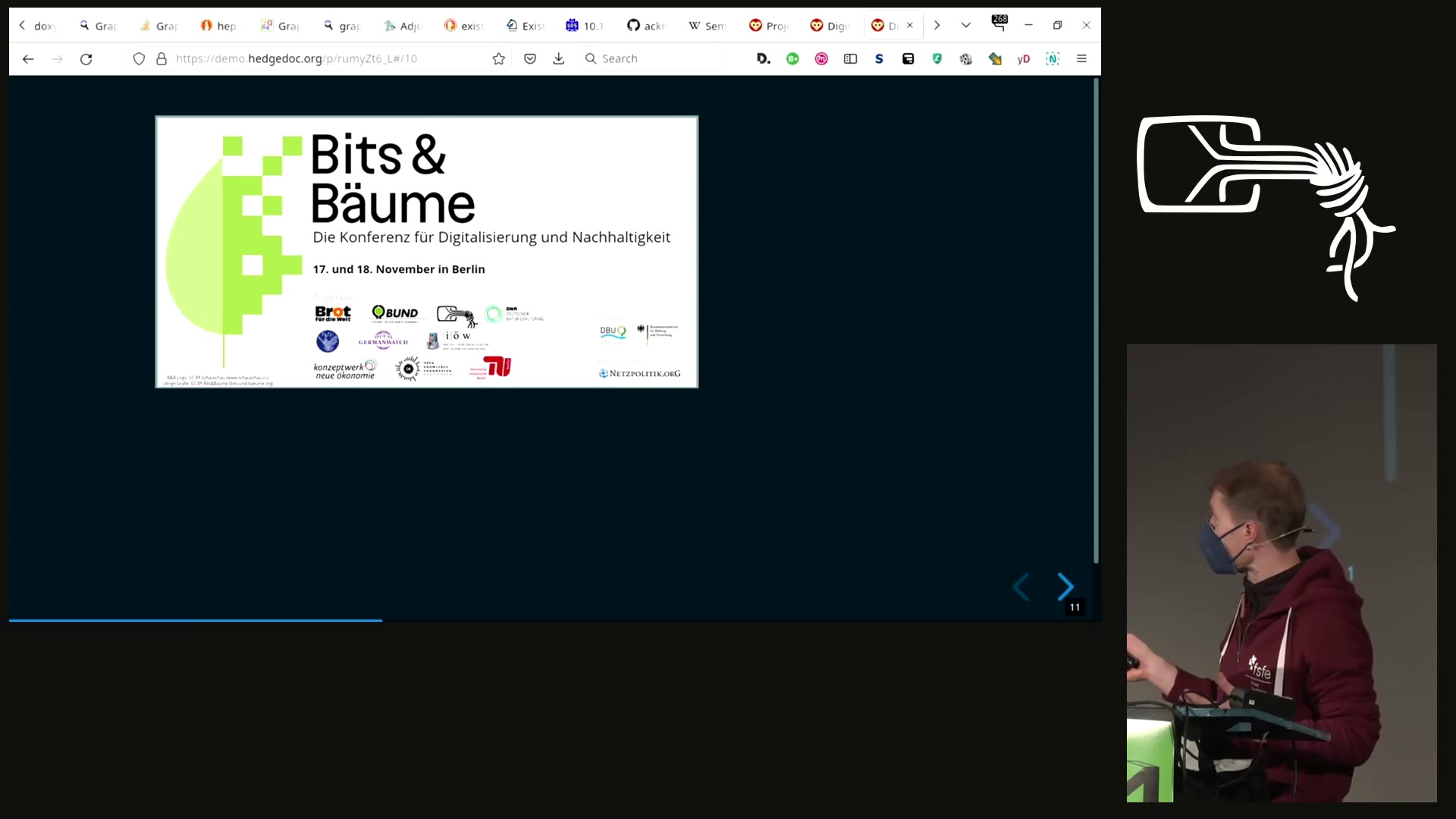Open the pink circular extension icon
The width and height of the screenshot is (1456, 819).
click(x=821, y=58)
